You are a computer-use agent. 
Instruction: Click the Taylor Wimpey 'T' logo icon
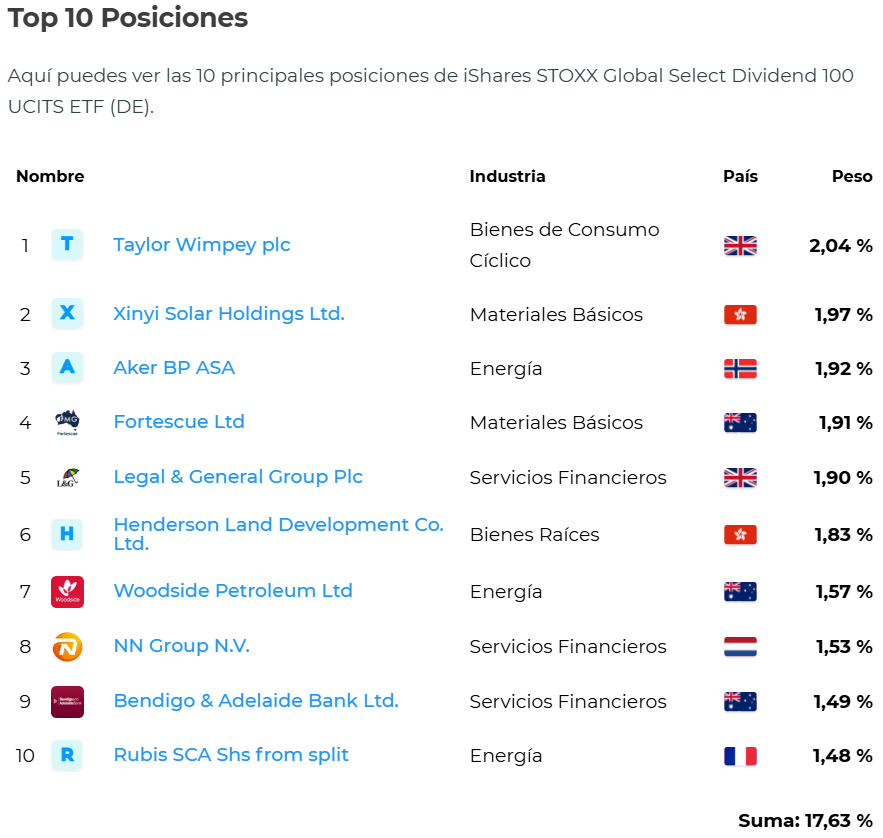click(x=67, y=245)
